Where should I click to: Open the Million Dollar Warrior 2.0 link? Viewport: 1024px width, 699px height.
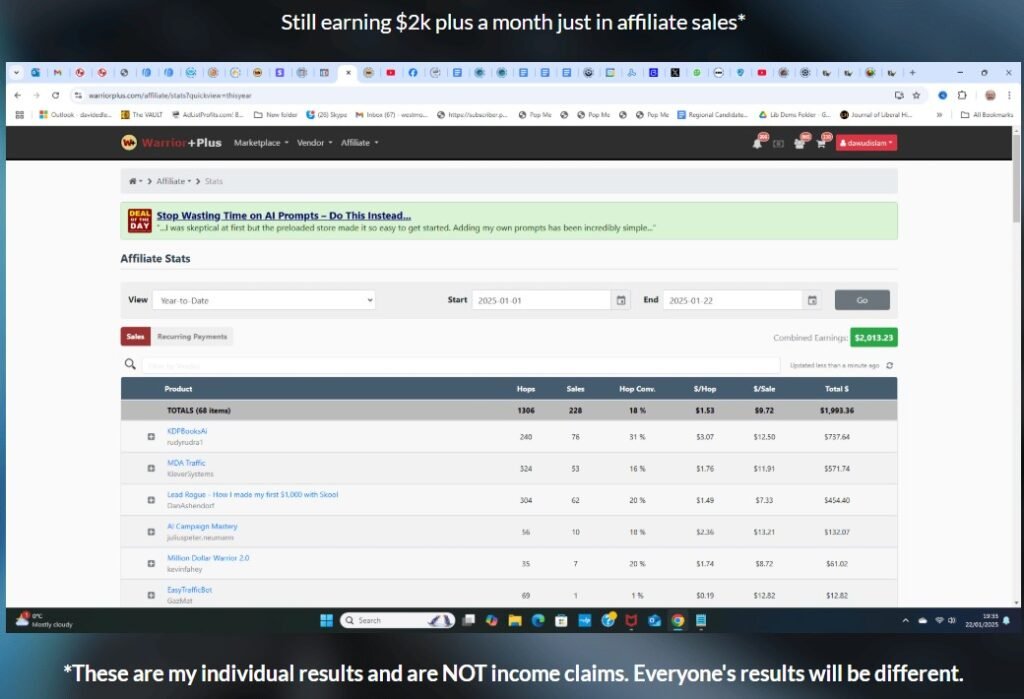point(208,558)
